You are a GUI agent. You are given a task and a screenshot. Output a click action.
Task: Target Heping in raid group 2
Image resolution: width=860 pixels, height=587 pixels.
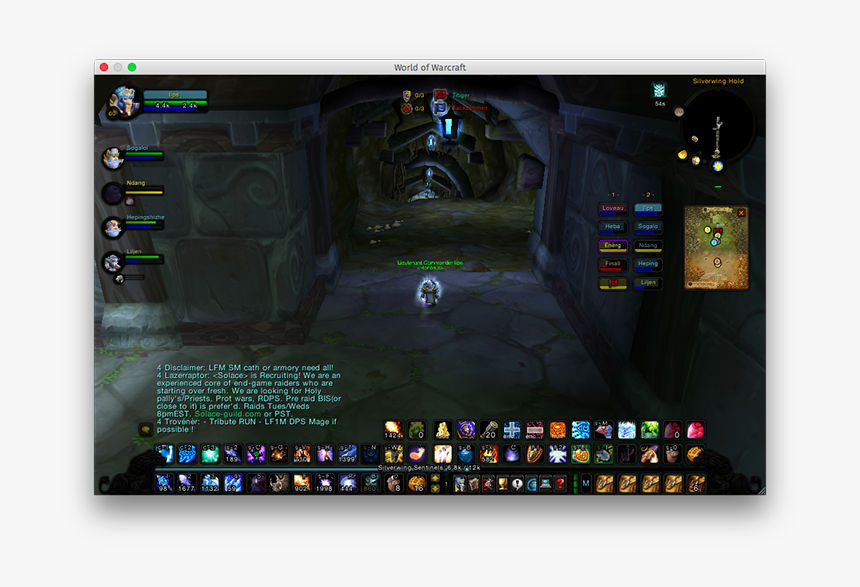(648, 264)
